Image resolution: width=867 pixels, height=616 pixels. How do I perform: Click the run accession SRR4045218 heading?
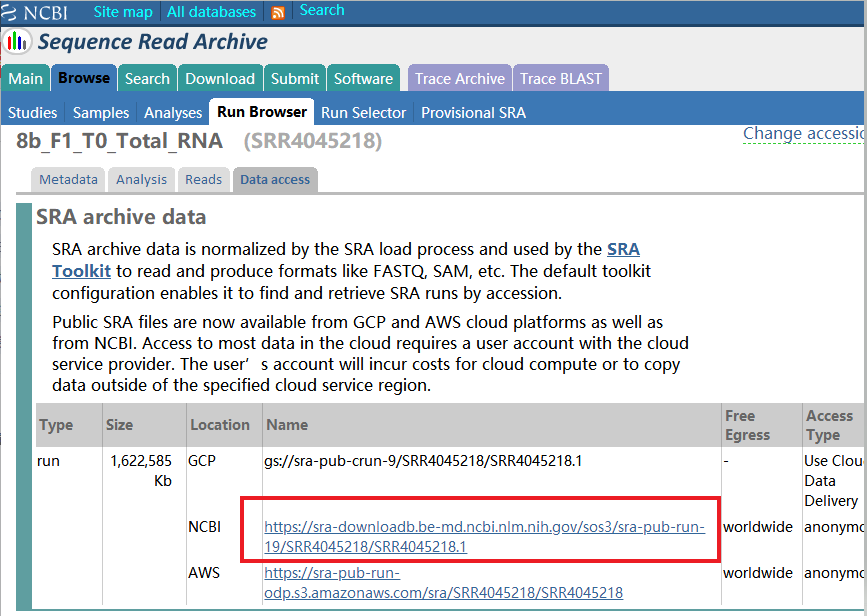tap(313, 141)
